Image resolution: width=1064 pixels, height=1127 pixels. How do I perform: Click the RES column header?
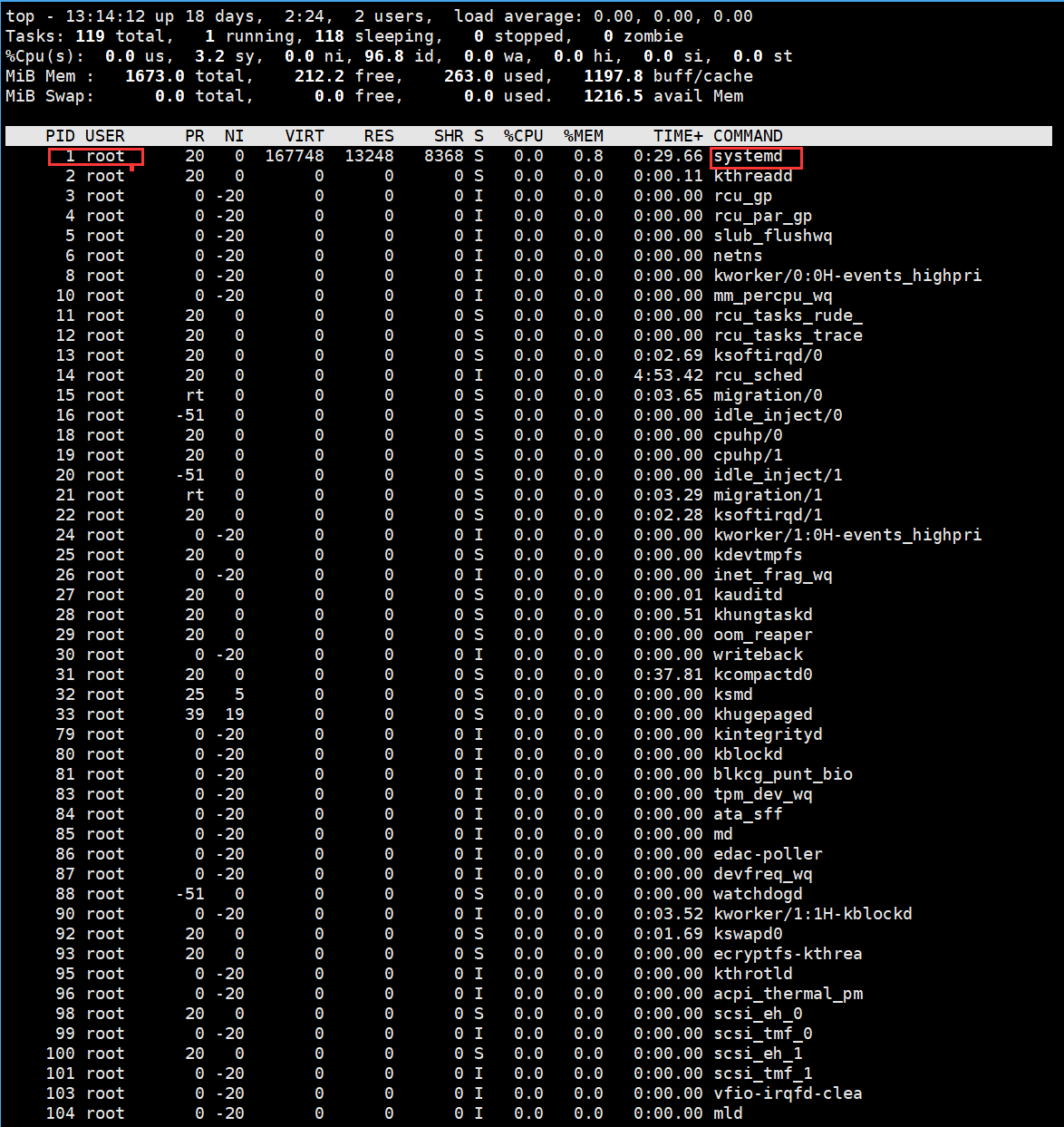[x=379, y=136]
